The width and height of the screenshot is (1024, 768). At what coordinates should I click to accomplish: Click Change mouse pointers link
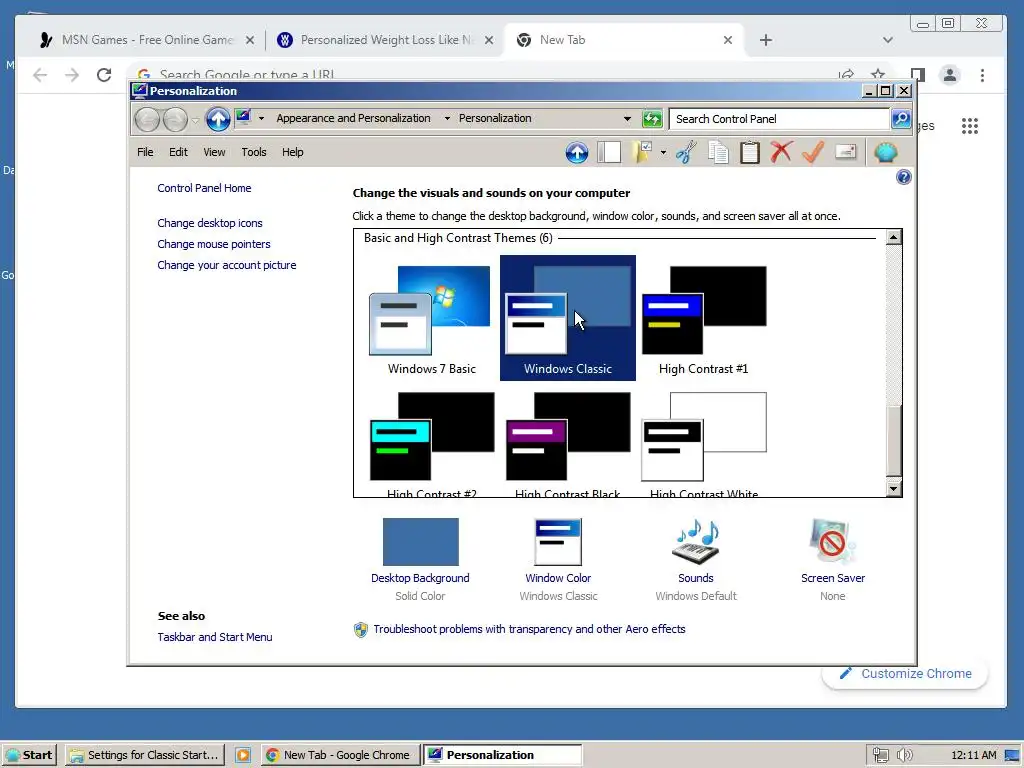pos(214,244)
